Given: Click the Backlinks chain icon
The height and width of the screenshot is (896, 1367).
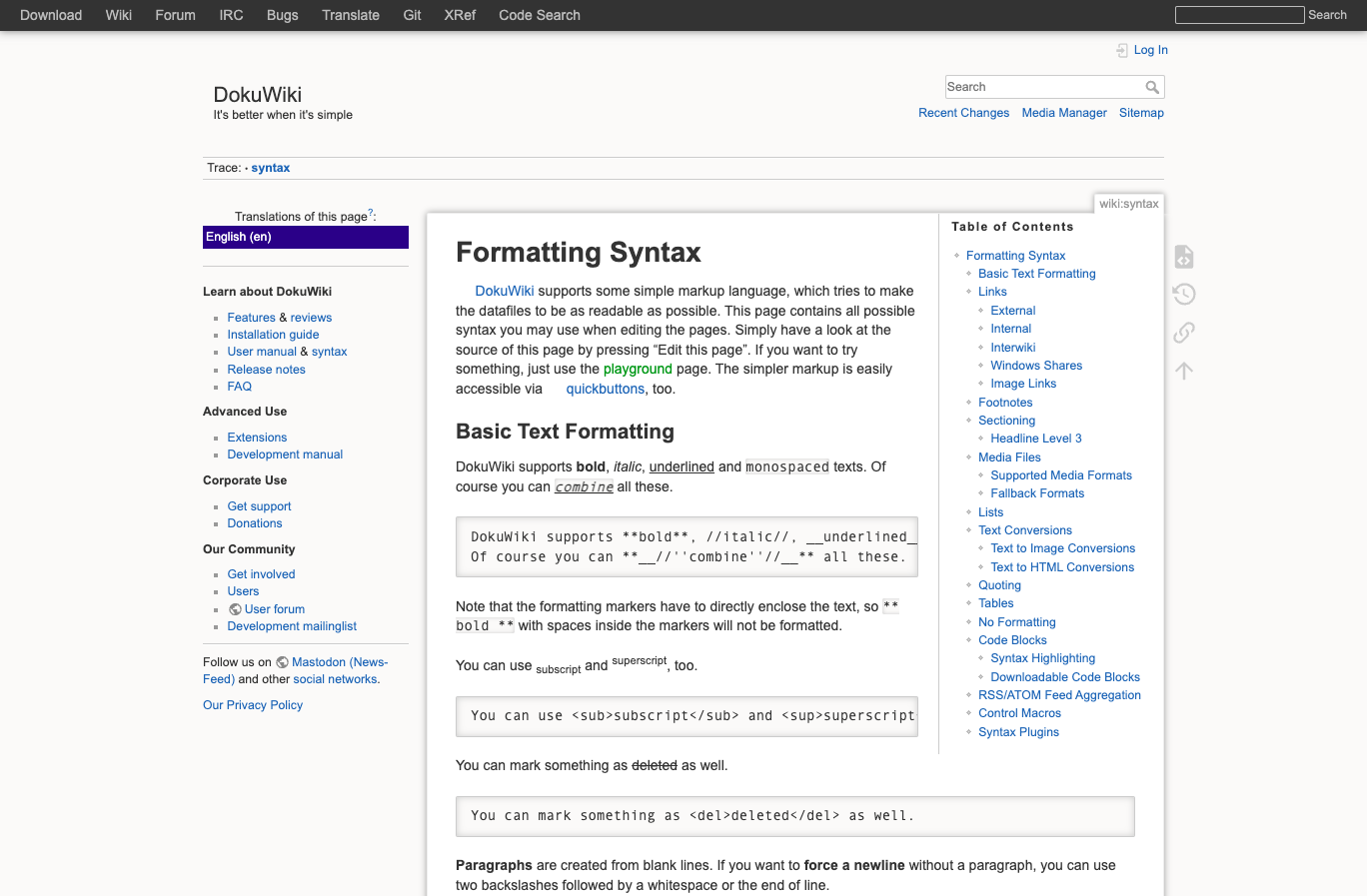Looking at the screenshot, I should click(1184, 332).
